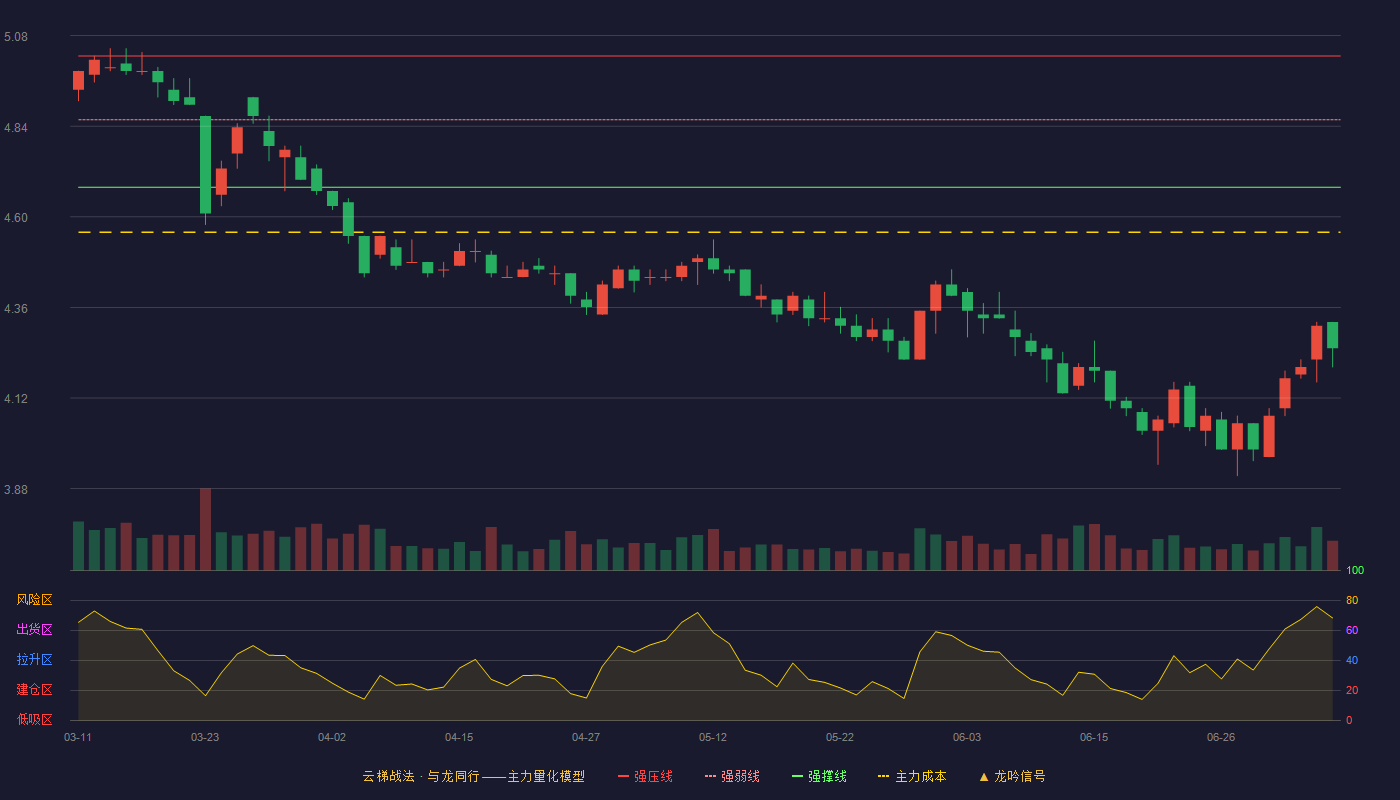Click the 4.84 price axis label
The height and width of the screenshot is (800, 1400).
(x=16, y=128)
